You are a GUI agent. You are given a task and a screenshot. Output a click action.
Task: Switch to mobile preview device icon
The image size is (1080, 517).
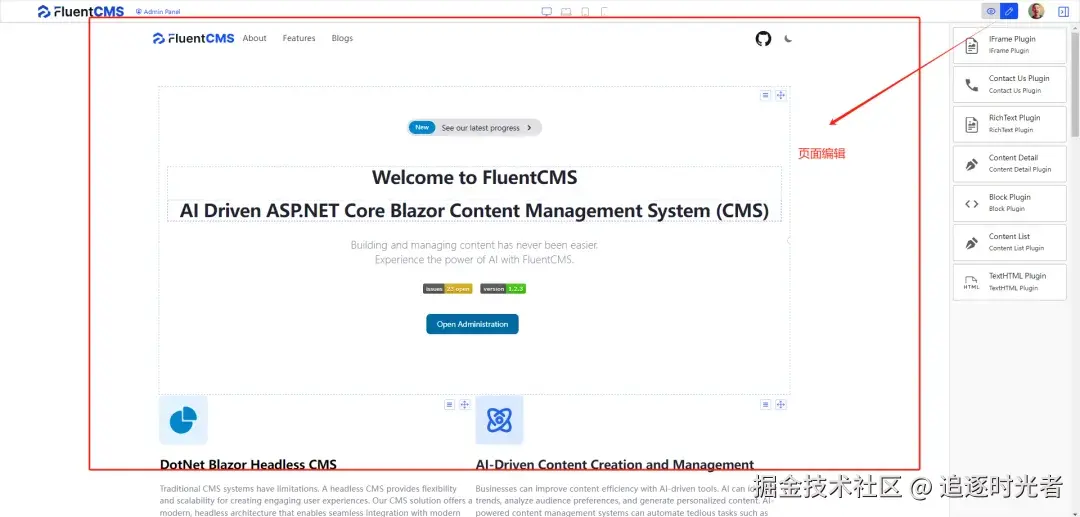point(604,12)
